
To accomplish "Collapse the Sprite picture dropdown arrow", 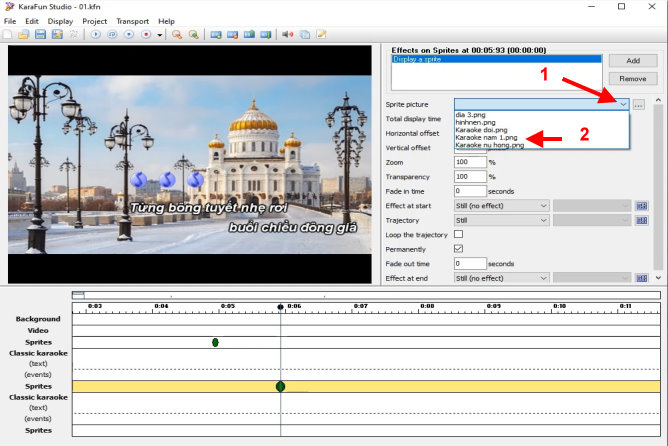I will pyautogui.click(x=623, y=104).
